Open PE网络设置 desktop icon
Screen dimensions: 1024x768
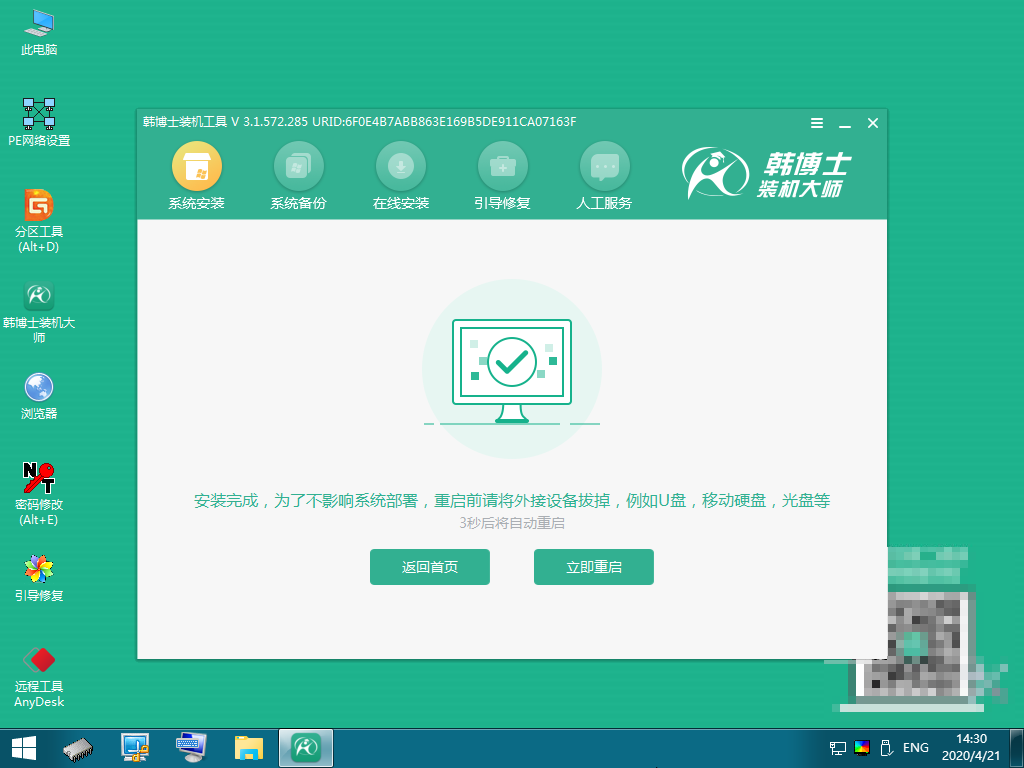pyautogui.click(x=39, y=123)
